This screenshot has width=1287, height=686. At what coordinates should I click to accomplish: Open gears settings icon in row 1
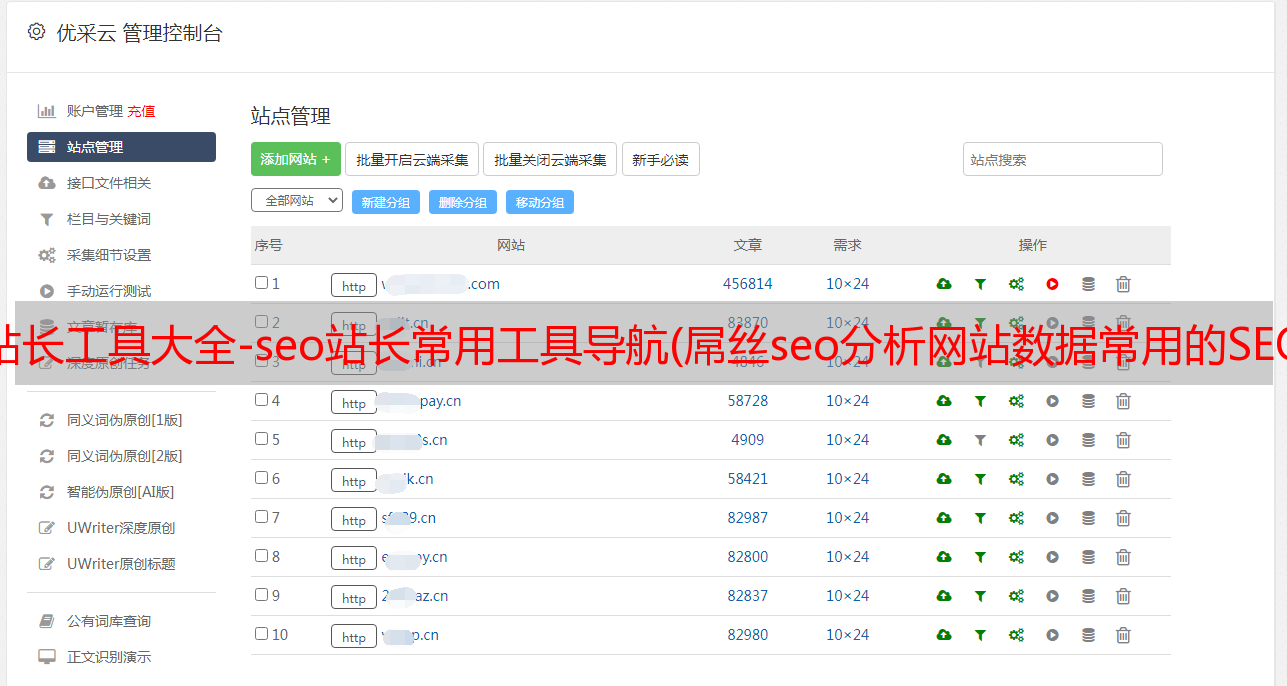[1016, 284]
